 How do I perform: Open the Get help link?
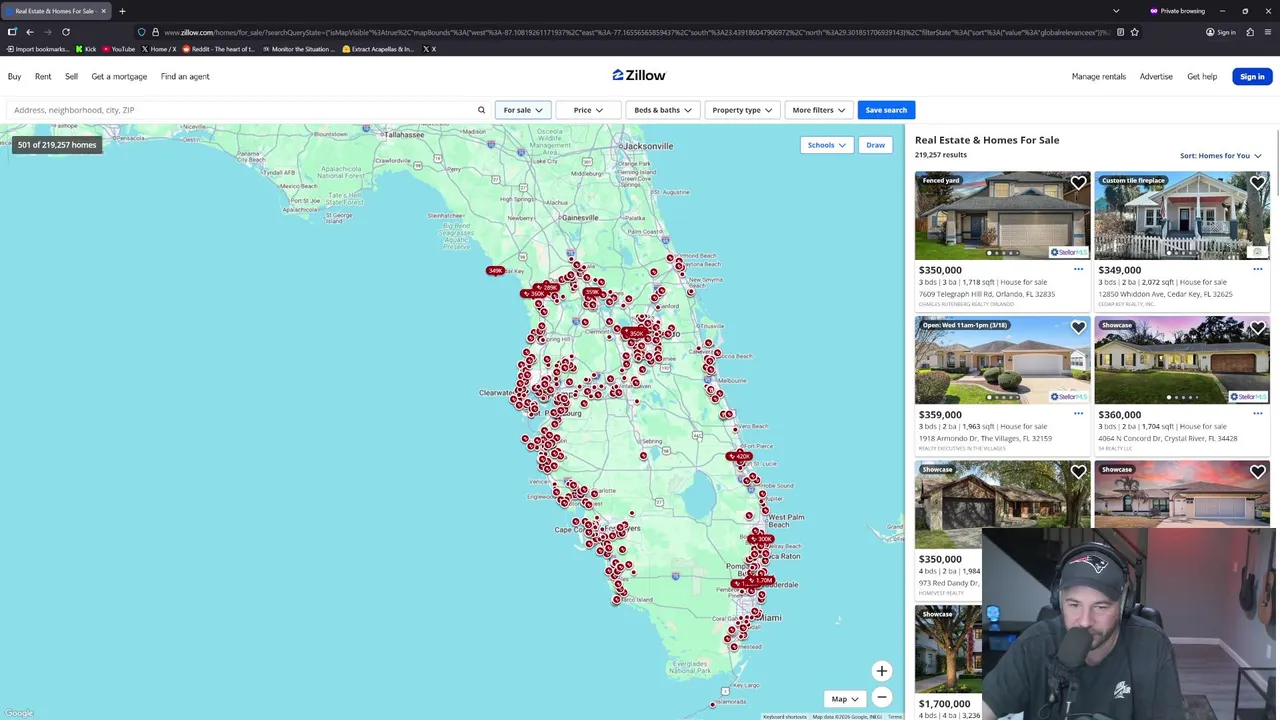(1202, 76)
